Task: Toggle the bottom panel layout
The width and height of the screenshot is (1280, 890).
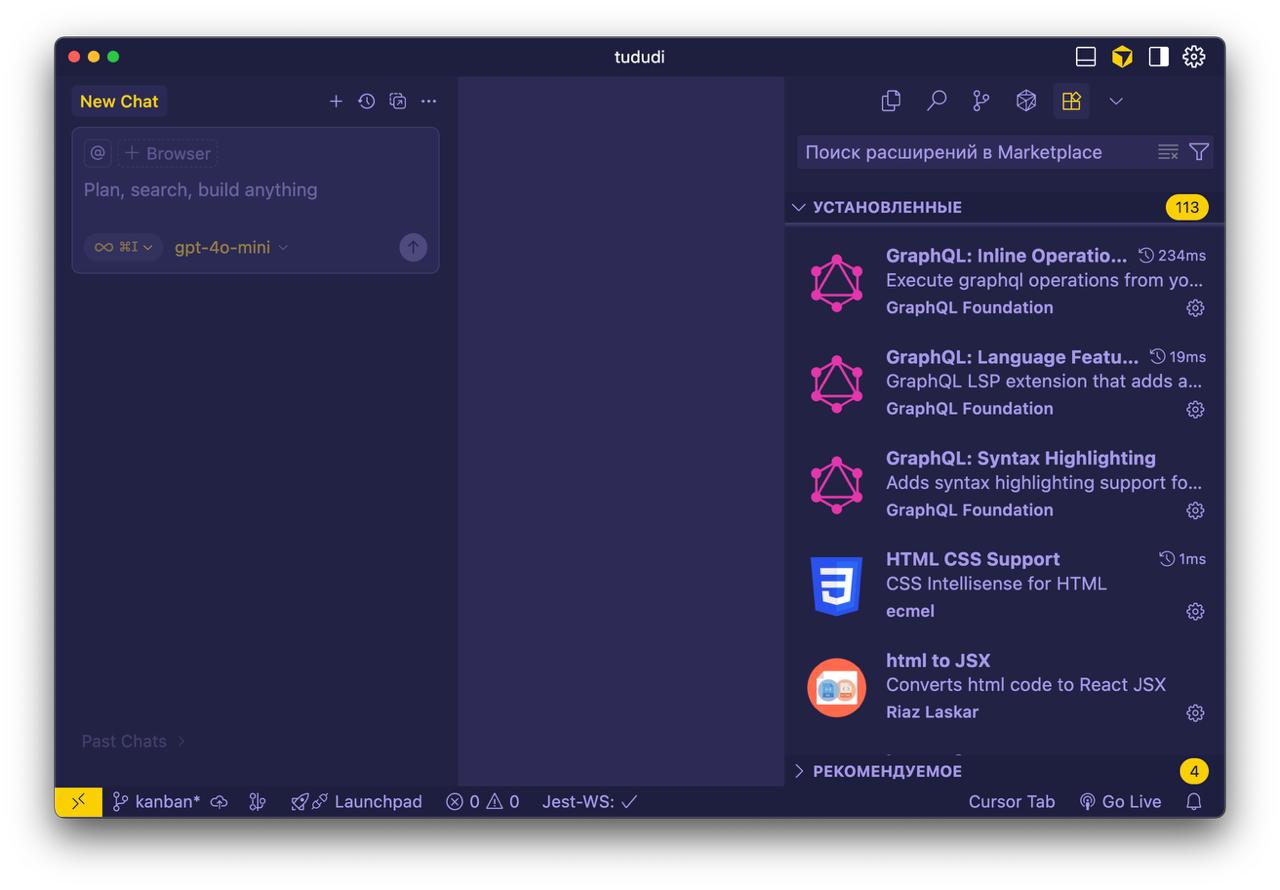Action: 1086,57
